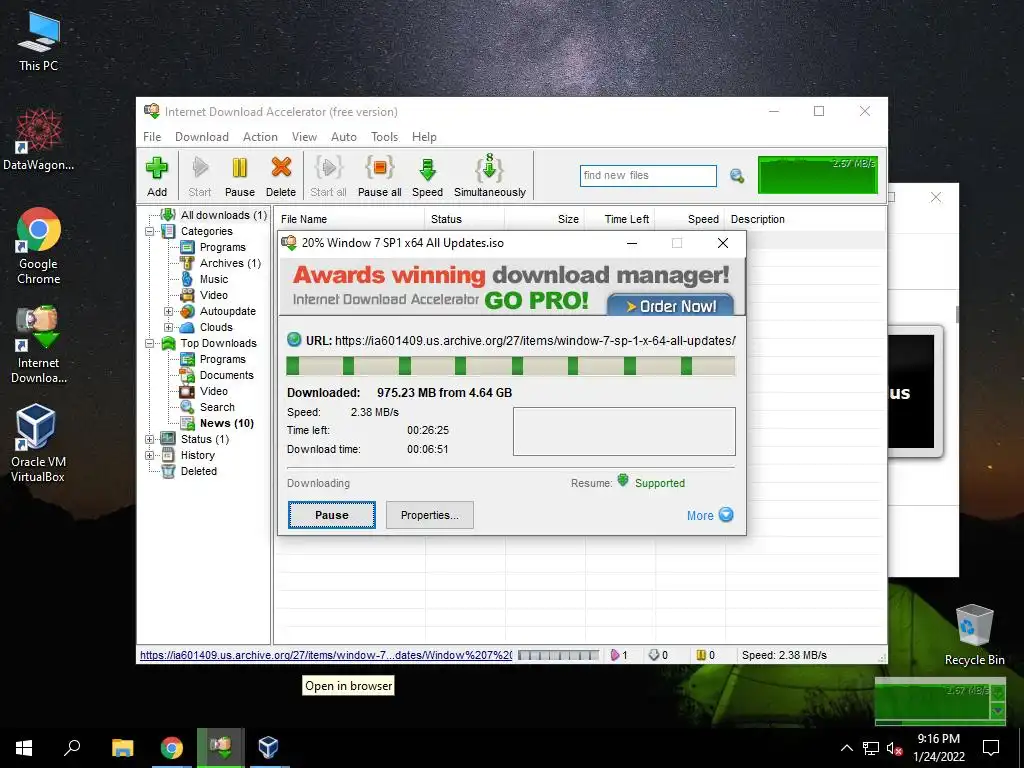1024x768 pixels.
Task: Open the Auto menu
Action: [x=344, y=136]
